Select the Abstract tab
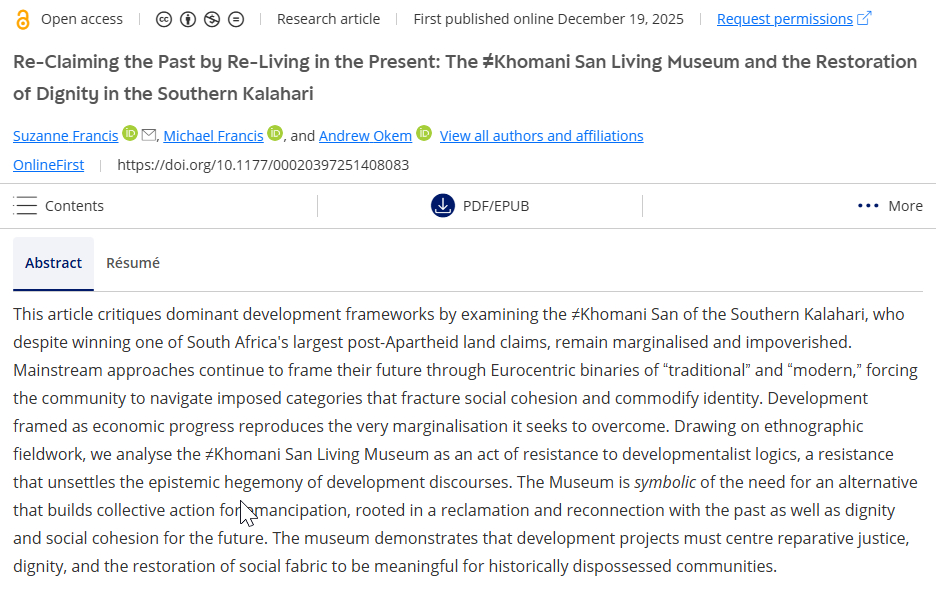The image size is (936, 607). tap(54, 263)
